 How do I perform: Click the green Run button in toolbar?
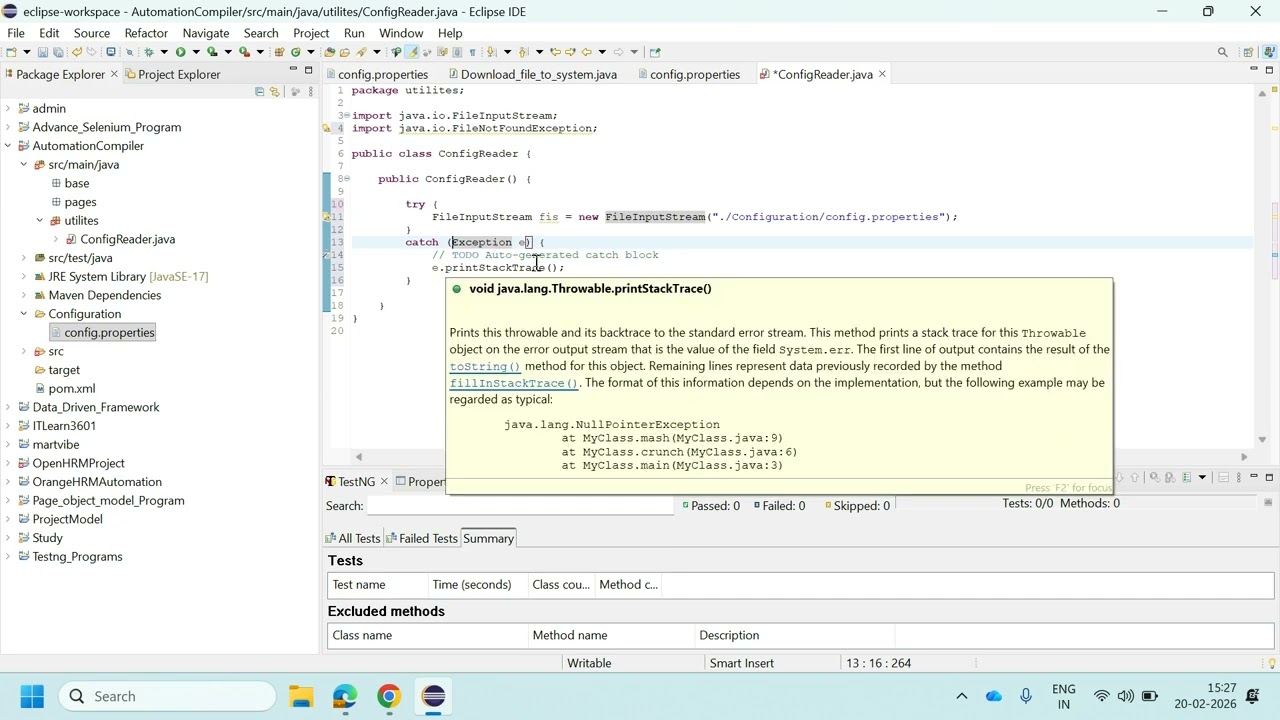tap(181, 52)
